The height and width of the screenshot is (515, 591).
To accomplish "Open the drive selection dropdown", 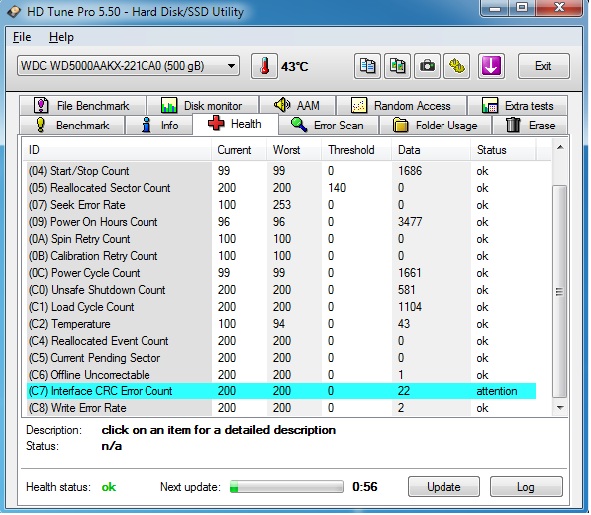I will [x=128, y=66].
